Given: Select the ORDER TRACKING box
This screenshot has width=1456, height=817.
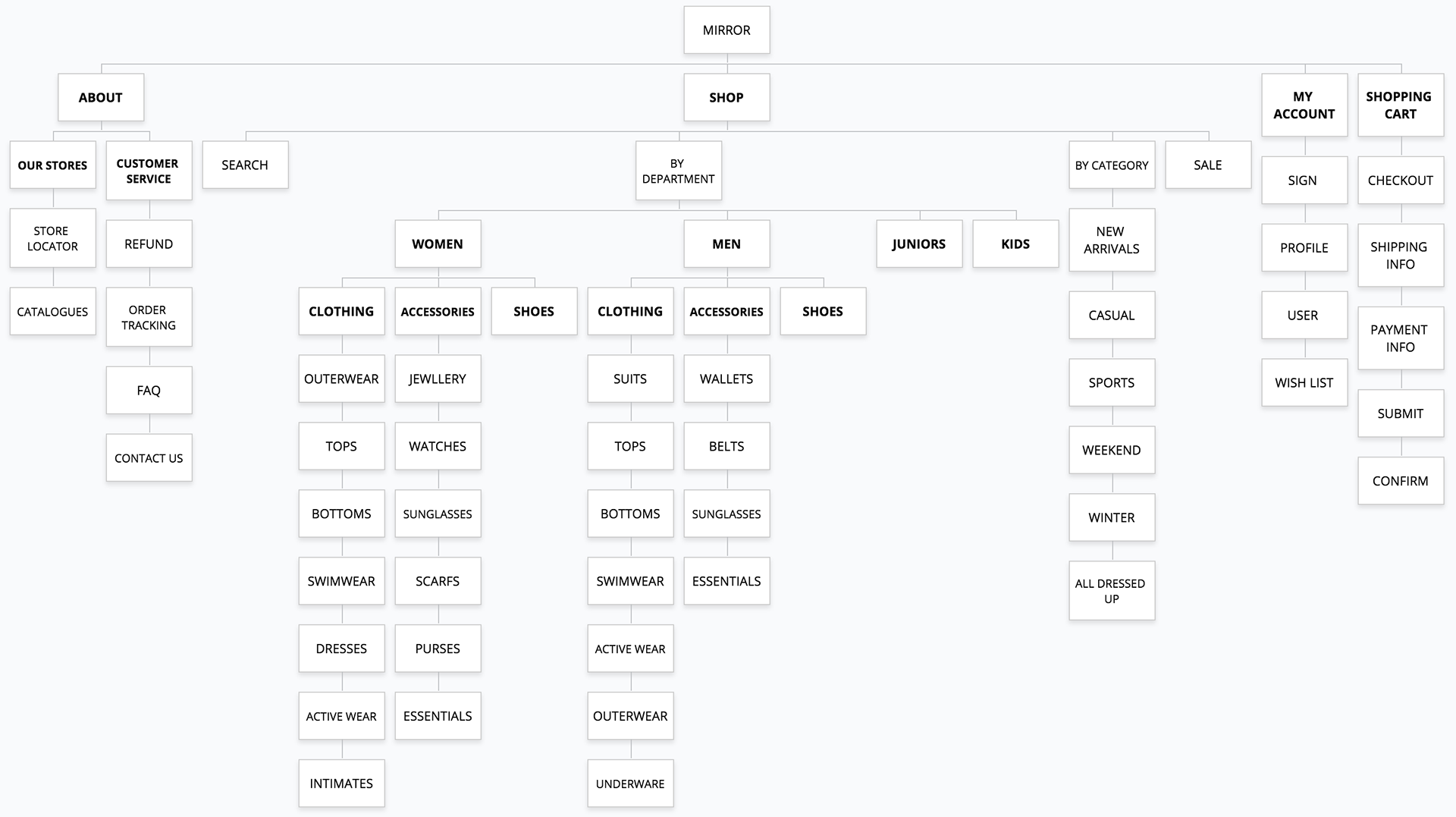Looking at the screenshot, I should 149,317.
